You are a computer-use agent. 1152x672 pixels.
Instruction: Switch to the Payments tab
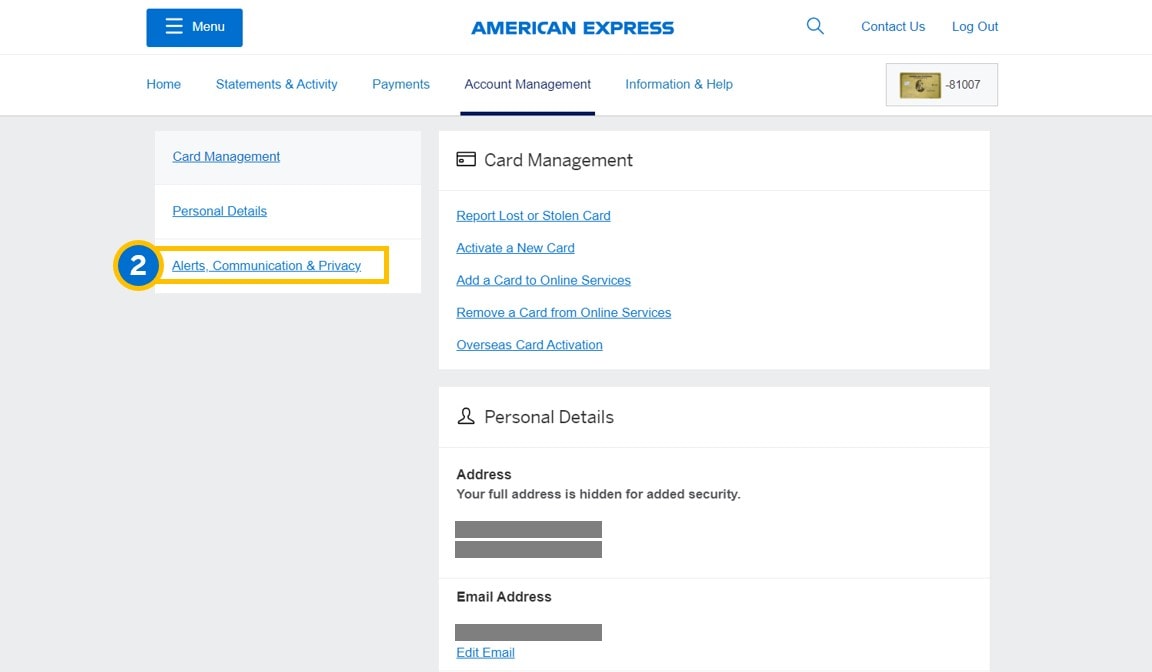coord(400,84)
